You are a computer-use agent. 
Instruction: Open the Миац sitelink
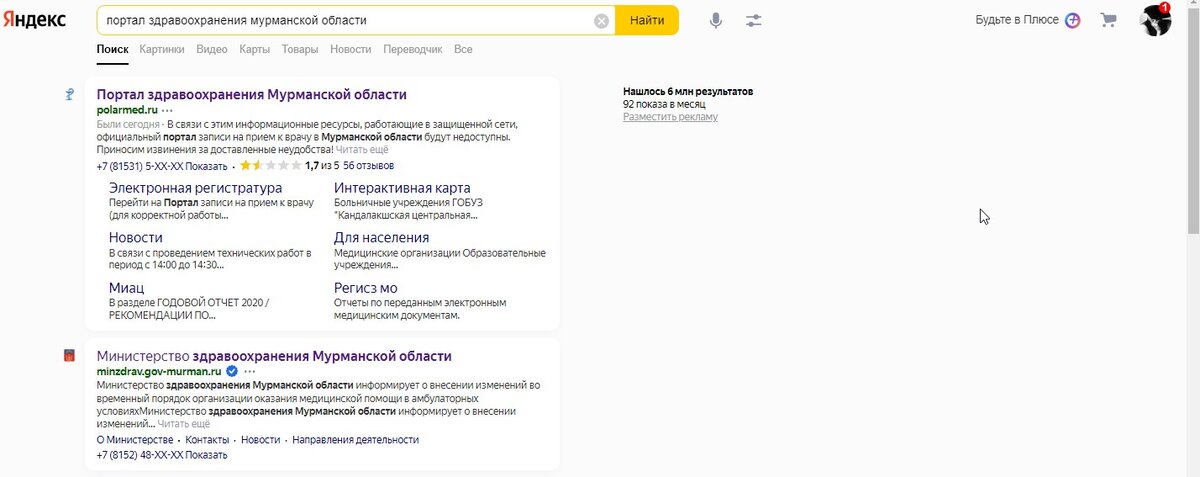[127, 288]
